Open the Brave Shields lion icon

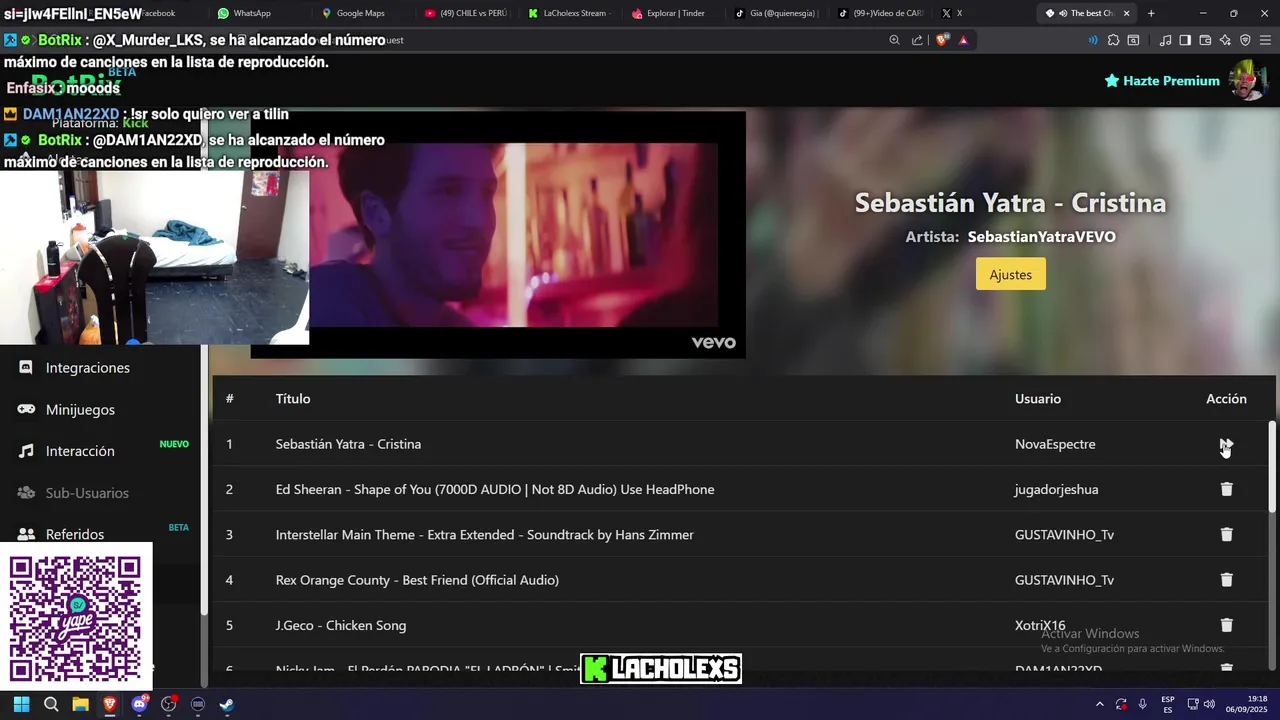[942, 40]
